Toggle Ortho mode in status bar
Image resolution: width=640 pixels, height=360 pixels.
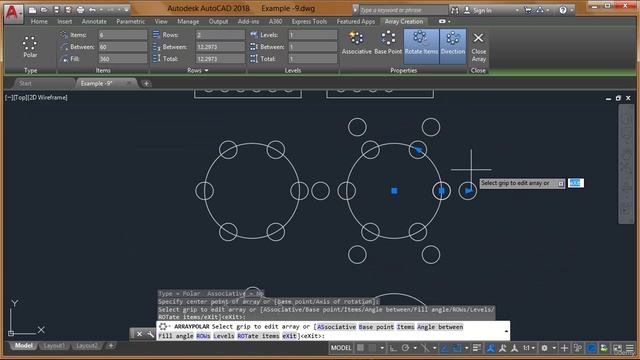pyautogui.click(x=393, y=348)
